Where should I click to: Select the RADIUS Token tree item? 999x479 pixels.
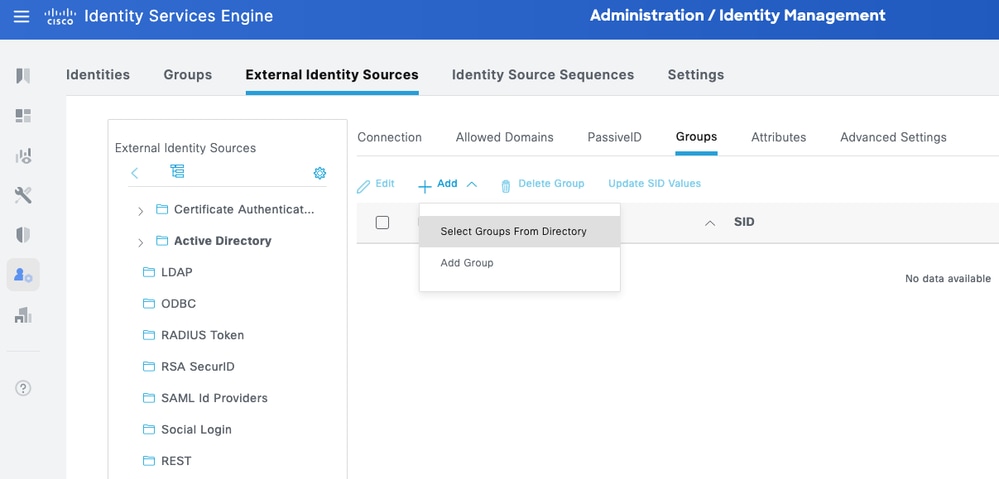tap(202, 335)
